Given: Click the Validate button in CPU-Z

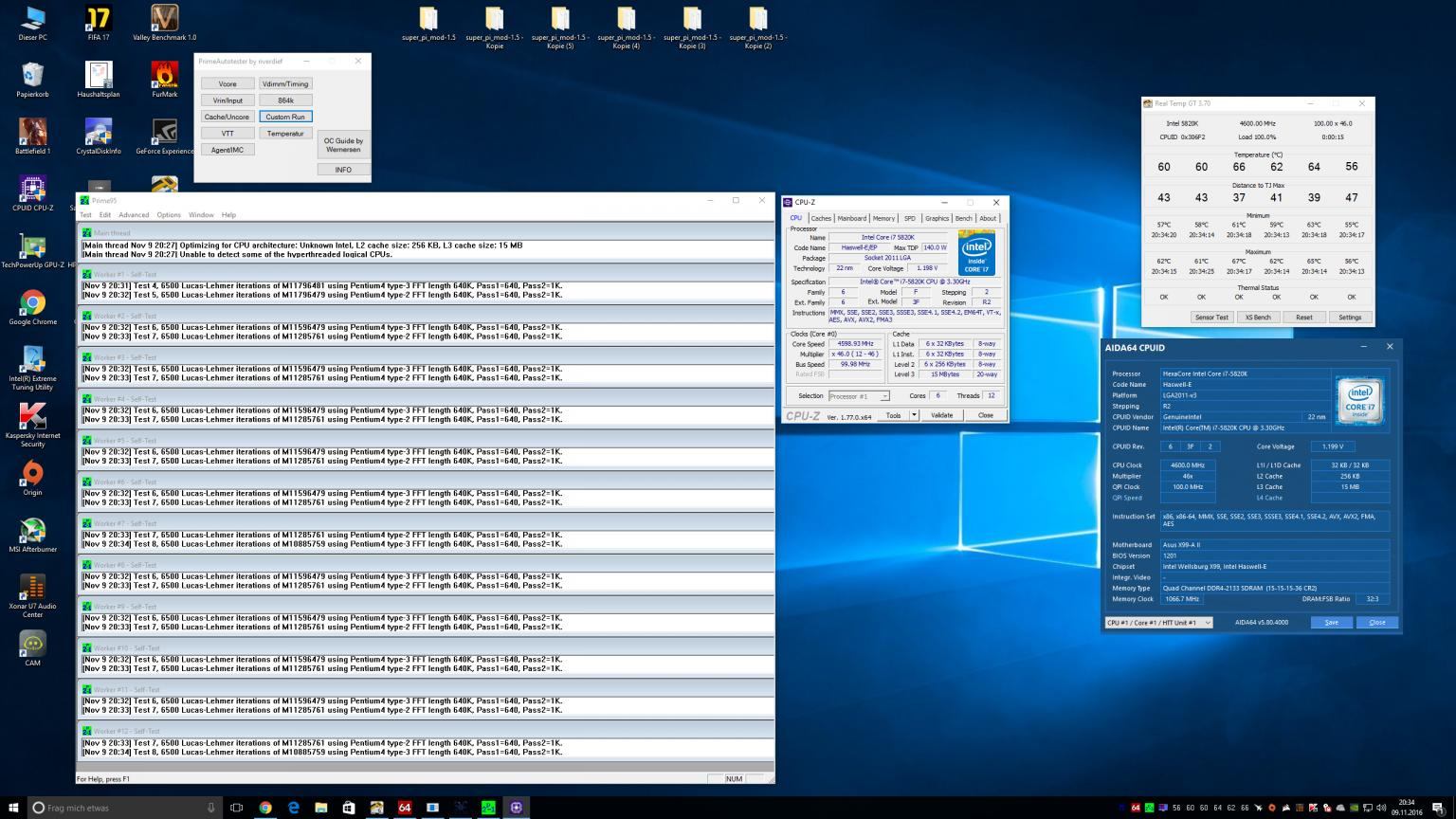Looking at the screenshot, I should (942, 415).
